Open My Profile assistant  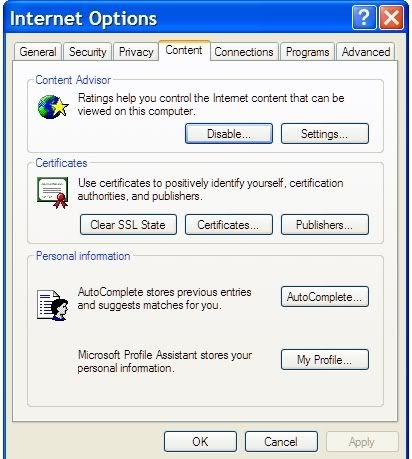[x=325, y=360]
